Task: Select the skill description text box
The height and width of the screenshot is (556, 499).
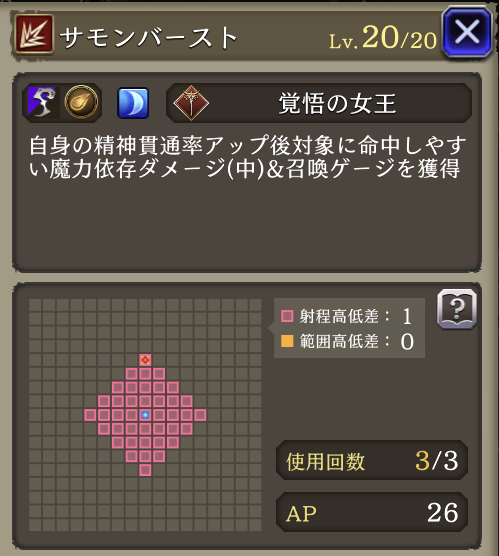Action: pos(247,172)
